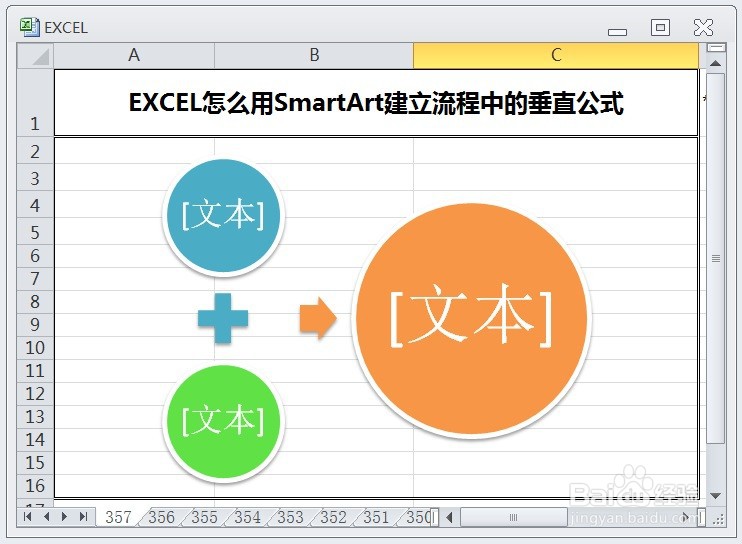Viewport: 742px width, 544px height.
Task: Select row 2 header
Action: tap(35, 151)
